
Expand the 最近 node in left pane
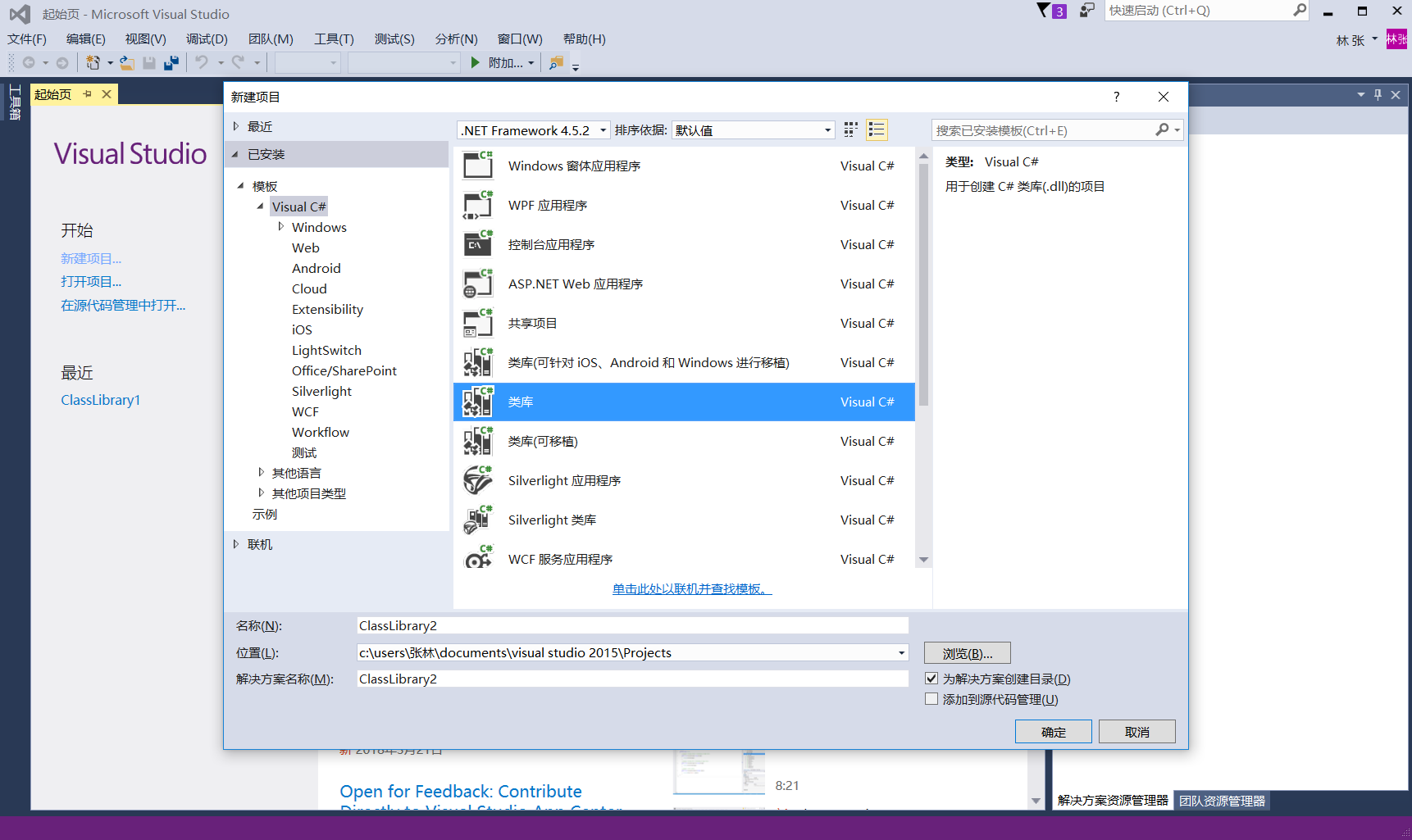point(236,126)
